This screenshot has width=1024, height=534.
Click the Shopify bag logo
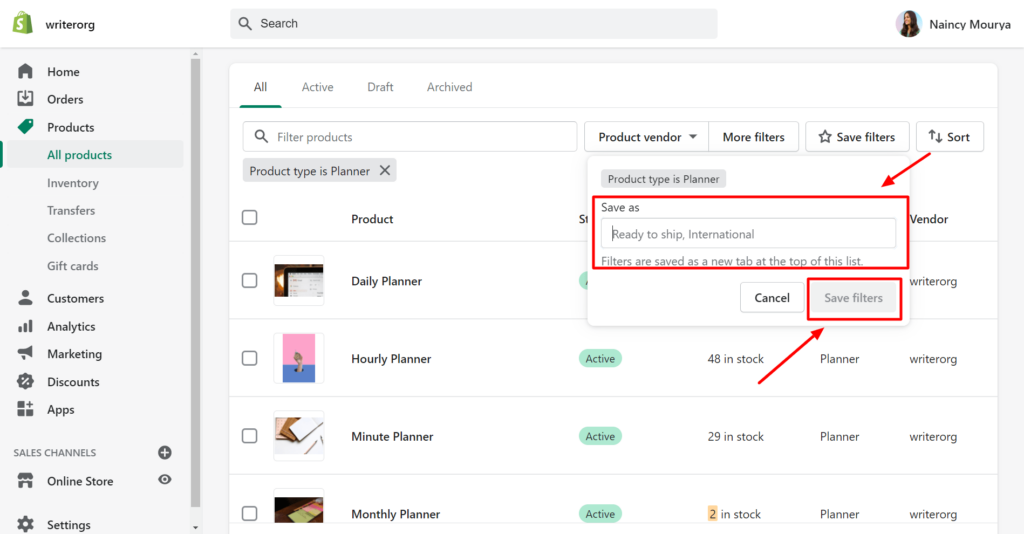tap(23, 23)
